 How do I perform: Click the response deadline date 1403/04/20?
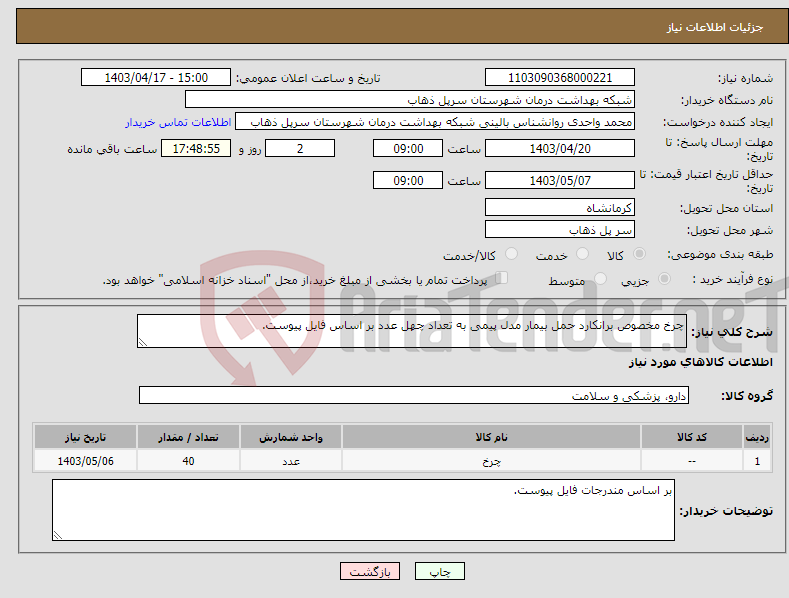560,148
